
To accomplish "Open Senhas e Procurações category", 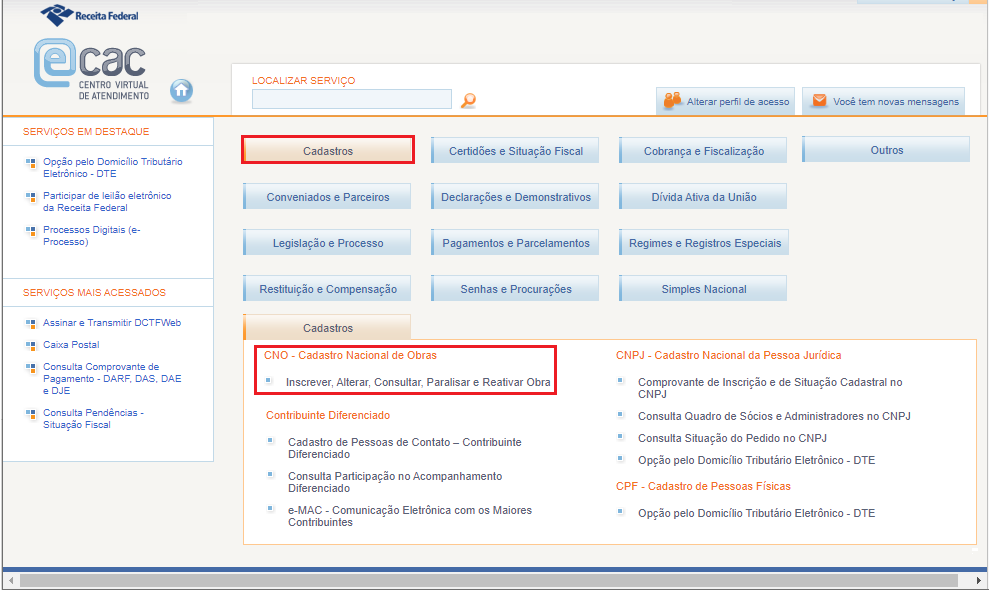I will 515,289.
